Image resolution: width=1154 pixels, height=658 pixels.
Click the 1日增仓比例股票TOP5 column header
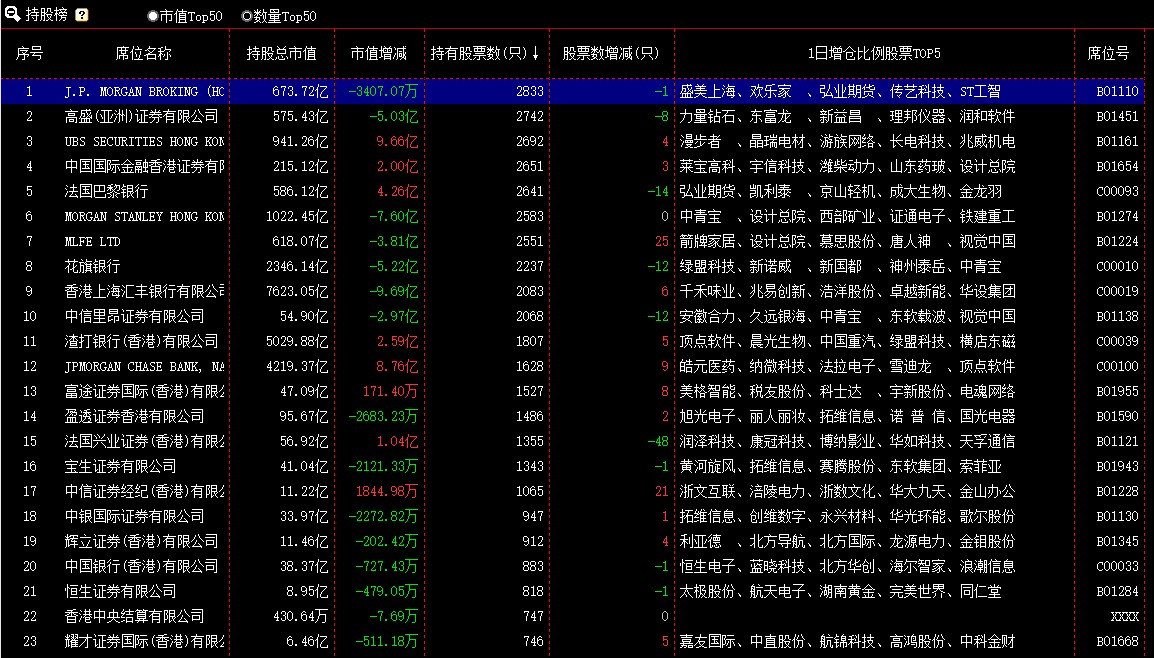point(874,53)
